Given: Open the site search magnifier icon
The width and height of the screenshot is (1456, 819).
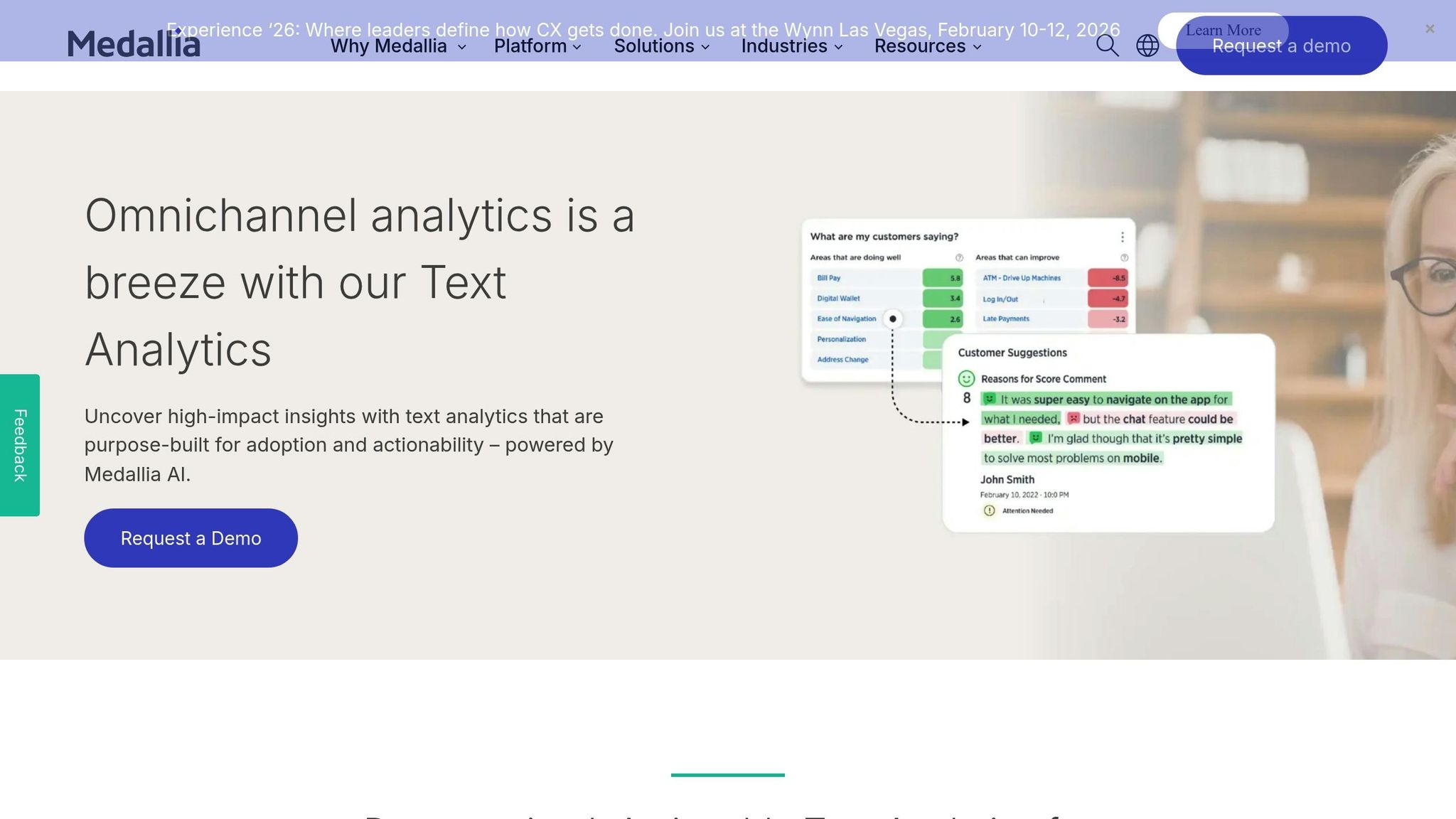Looking at the screenshot, I should [1107, 45].
